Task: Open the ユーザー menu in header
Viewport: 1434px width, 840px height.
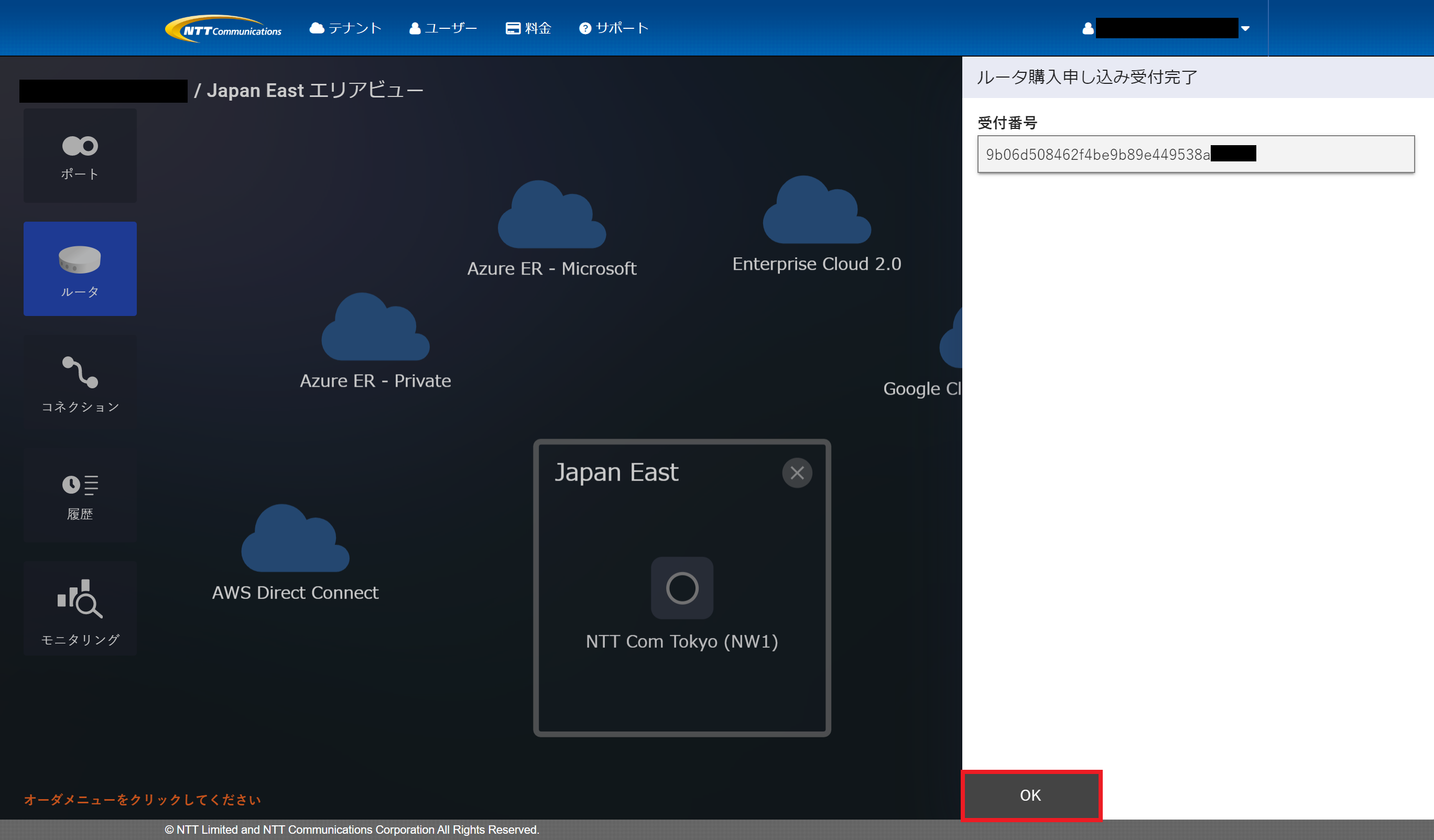Action: pyautogui.click(x=443, y=28)
